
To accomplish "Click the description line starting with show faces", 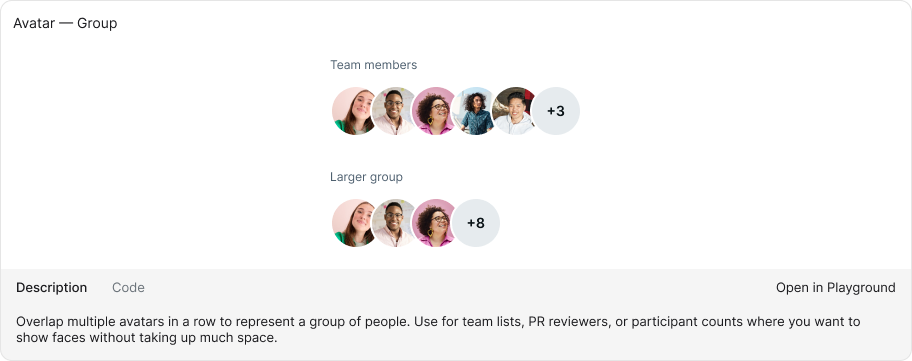I will (147, 337).
